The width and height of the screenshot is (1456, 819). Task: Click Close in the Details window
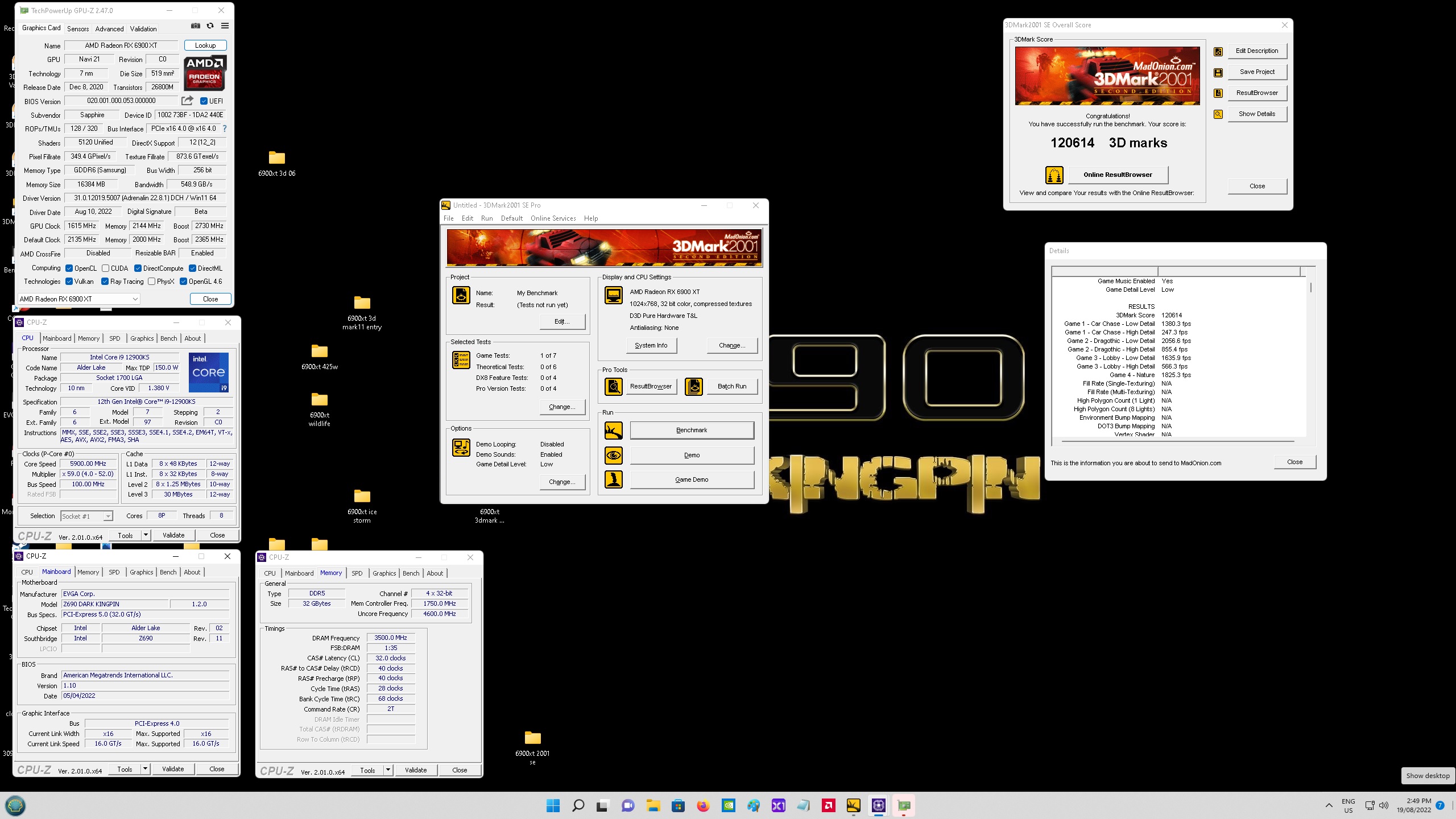coord(1294,462)
